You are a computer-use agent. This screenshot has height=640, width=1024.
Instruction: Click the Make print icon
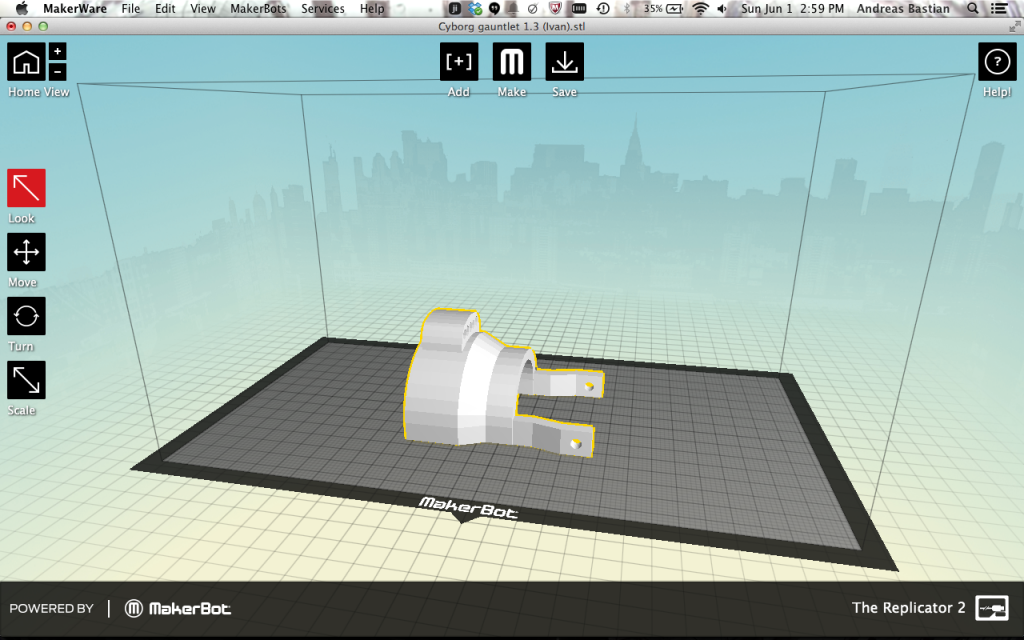click(x=512, y=62)
